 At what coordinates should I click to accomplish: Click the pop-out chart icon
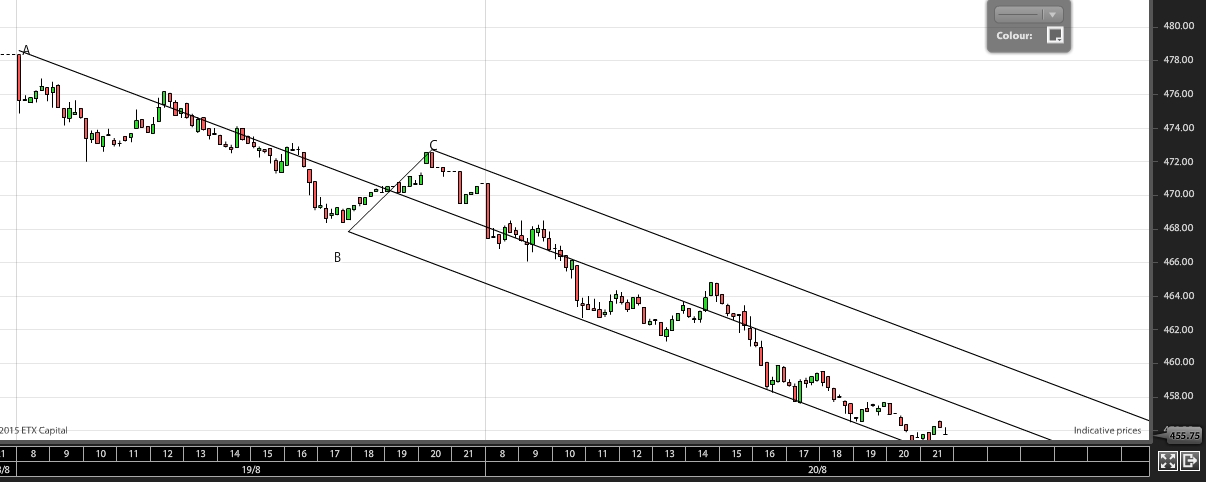tap(1190, 461)
